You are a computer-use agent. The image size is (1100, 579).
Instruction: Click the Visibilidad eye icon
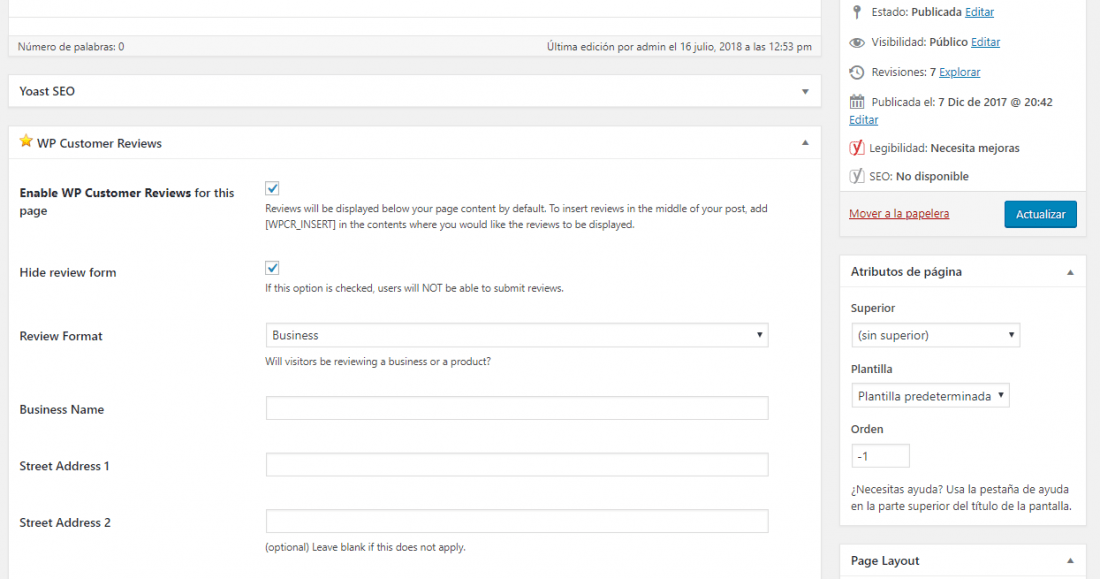click(x=857, y=42)
